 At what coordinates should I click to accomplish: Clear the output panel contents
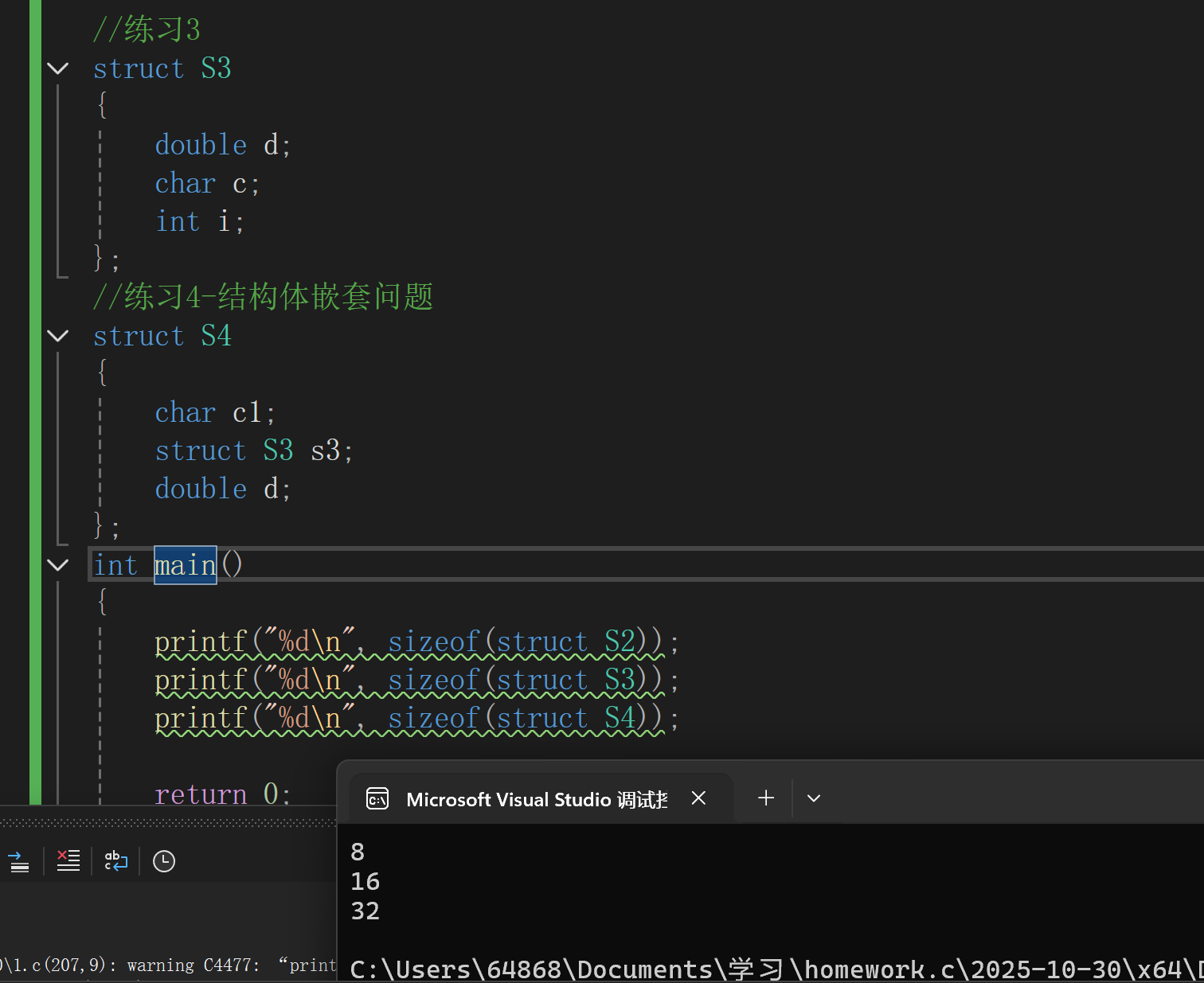[x=68, y=860]
